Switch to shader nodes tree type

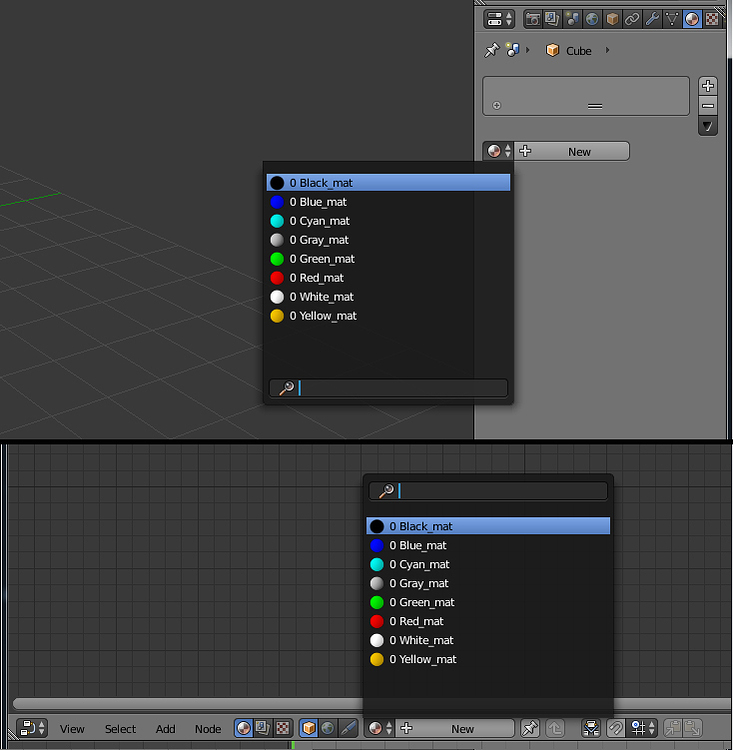[x=244, y=728]
